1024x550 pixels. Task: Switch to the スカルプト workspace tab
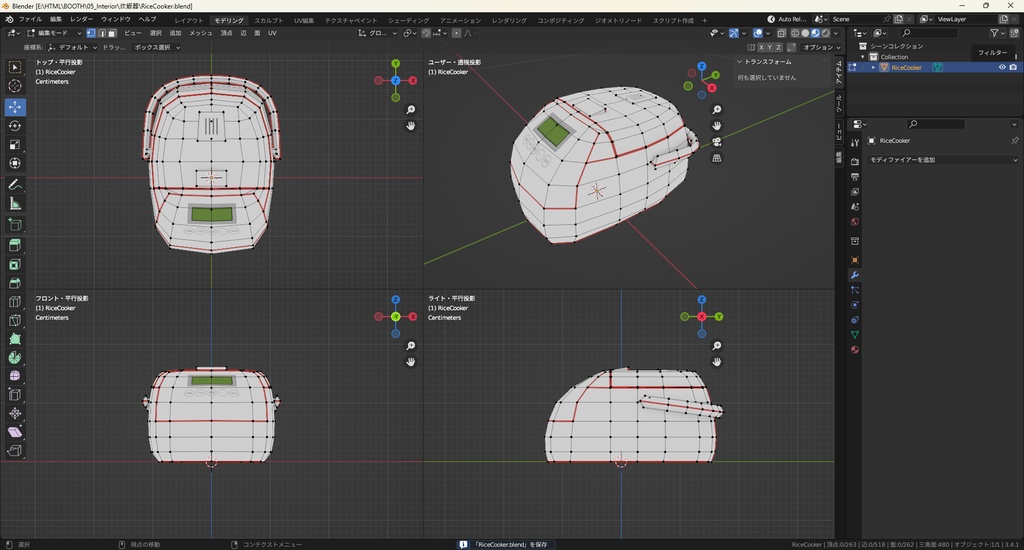point(268,20)
